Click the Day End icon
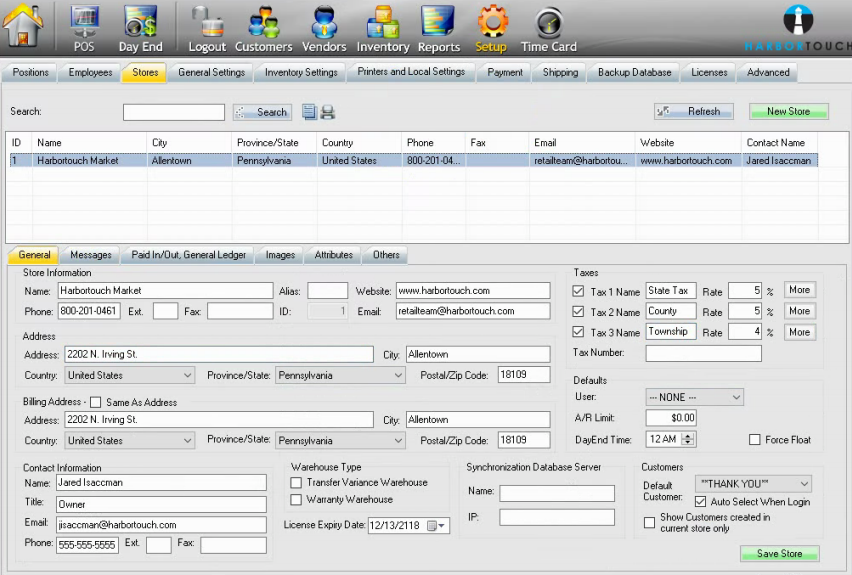The image size is (852, 575). [x=140, y=24]
